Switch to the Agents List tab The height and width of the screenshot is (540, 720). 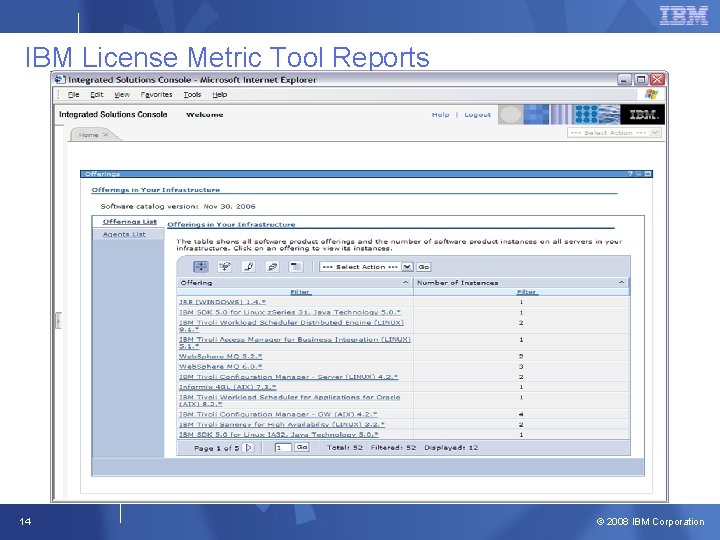point(124,234)
